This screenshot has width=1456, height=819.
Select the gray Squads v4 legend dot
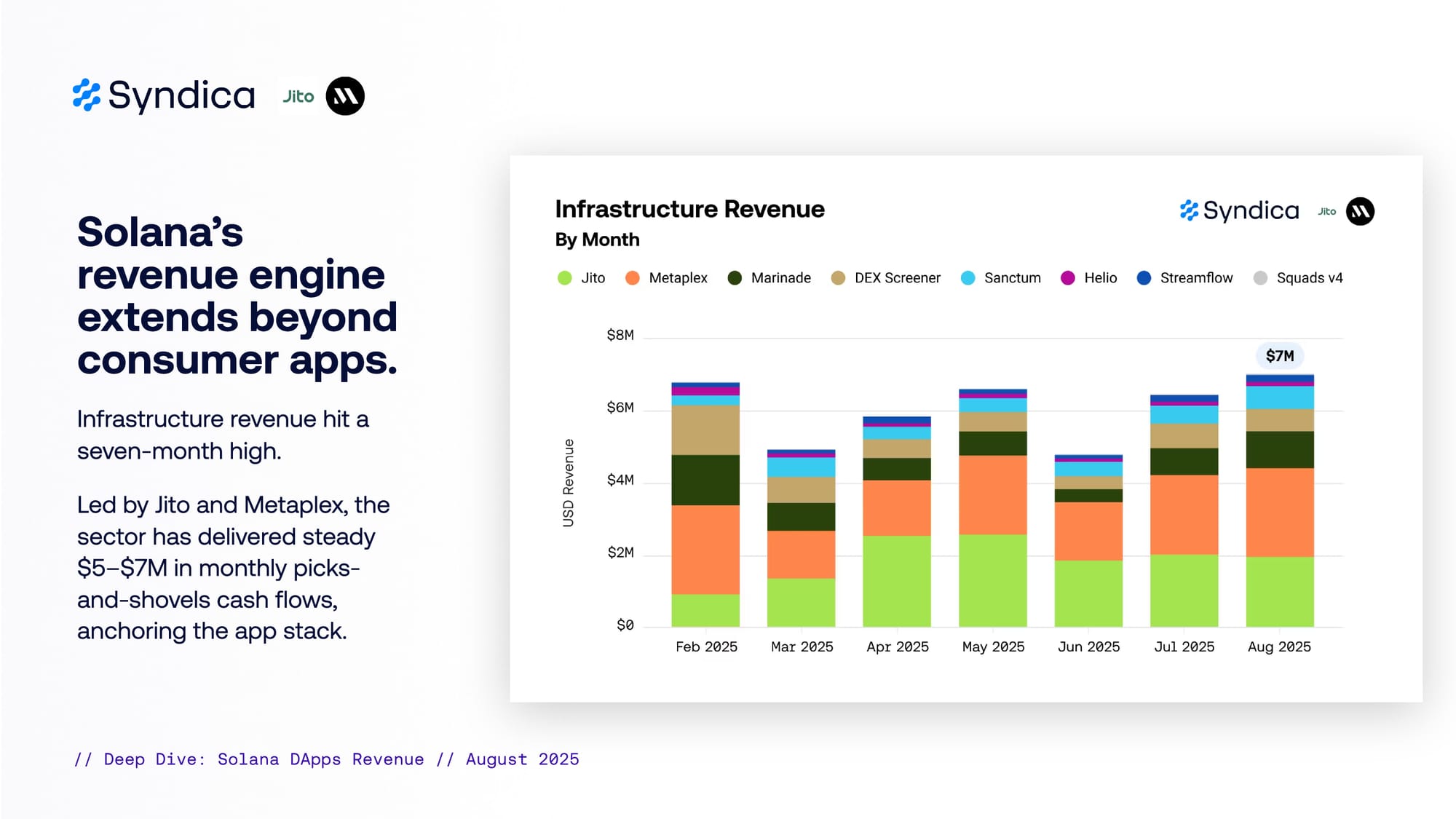coord(1260,278)
